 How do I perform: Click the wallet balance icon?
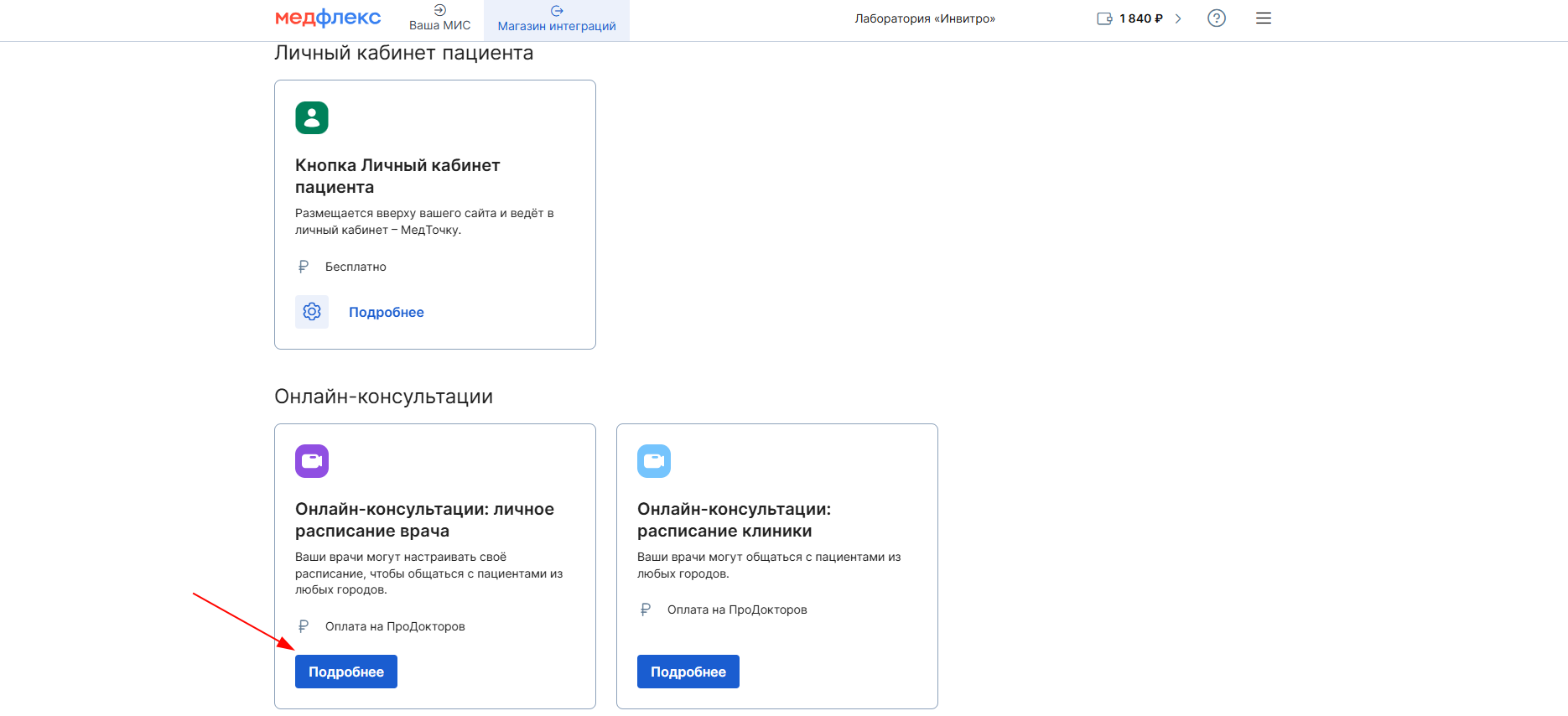[x=1104, y=18]
